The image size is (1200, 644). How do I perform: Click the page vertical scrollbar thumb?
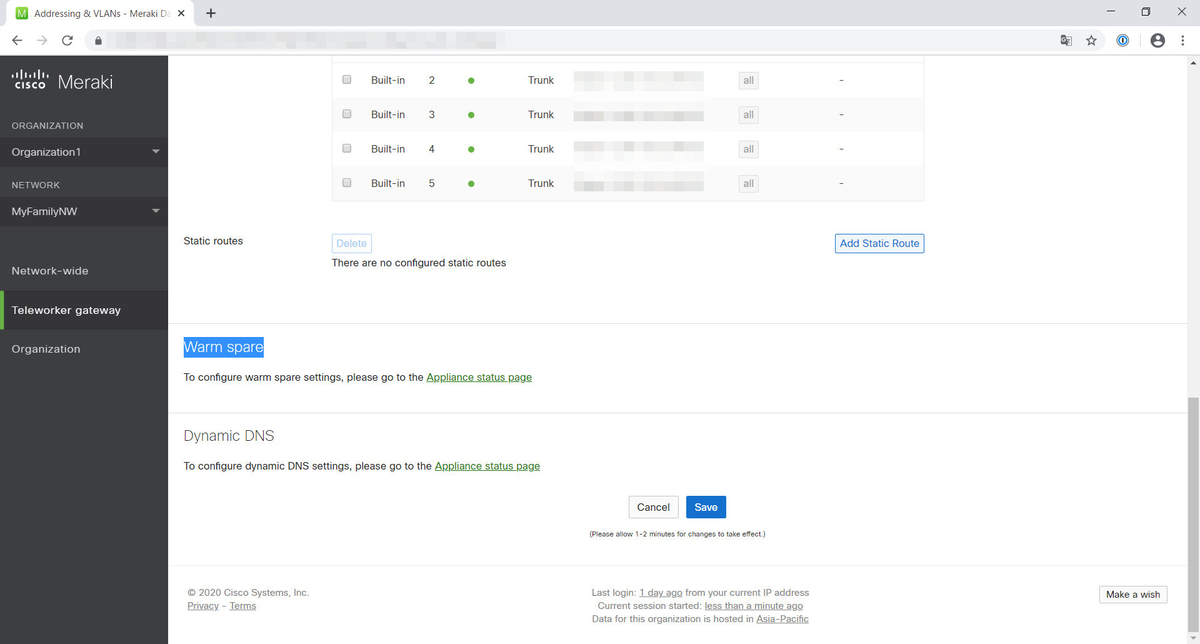(1191, 513)
